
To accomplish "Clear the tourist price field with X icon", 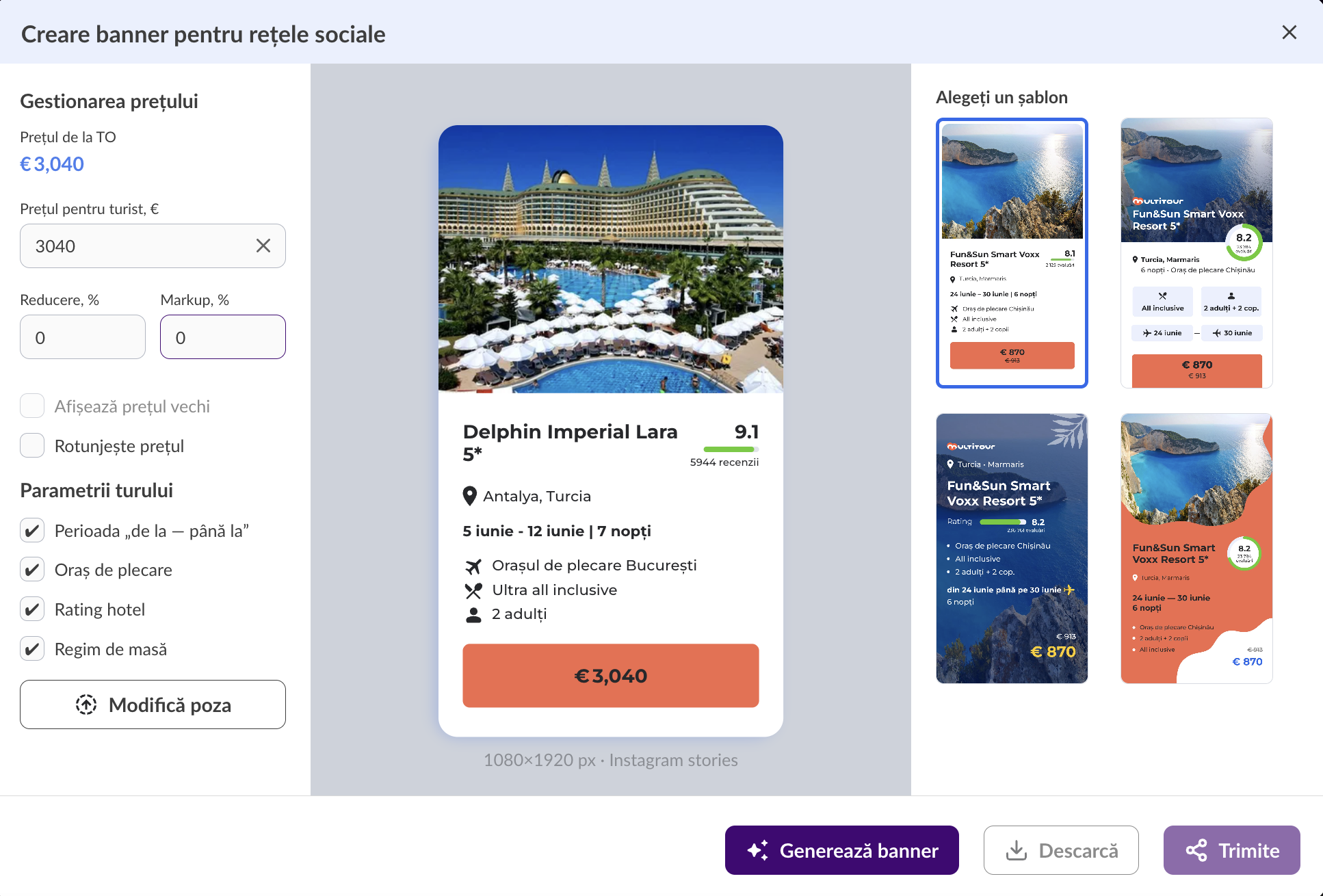I will point(263,246).
